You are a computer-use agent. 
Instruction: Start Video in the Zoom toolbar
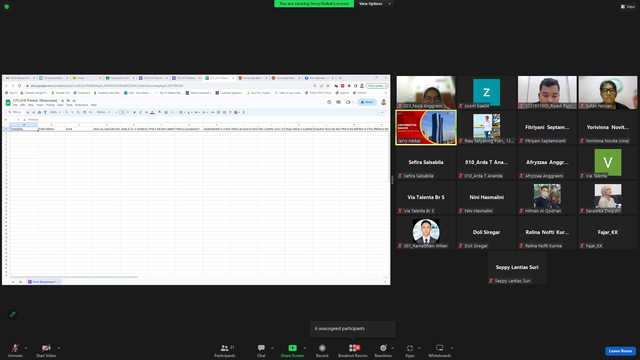(x=46, y=350)
